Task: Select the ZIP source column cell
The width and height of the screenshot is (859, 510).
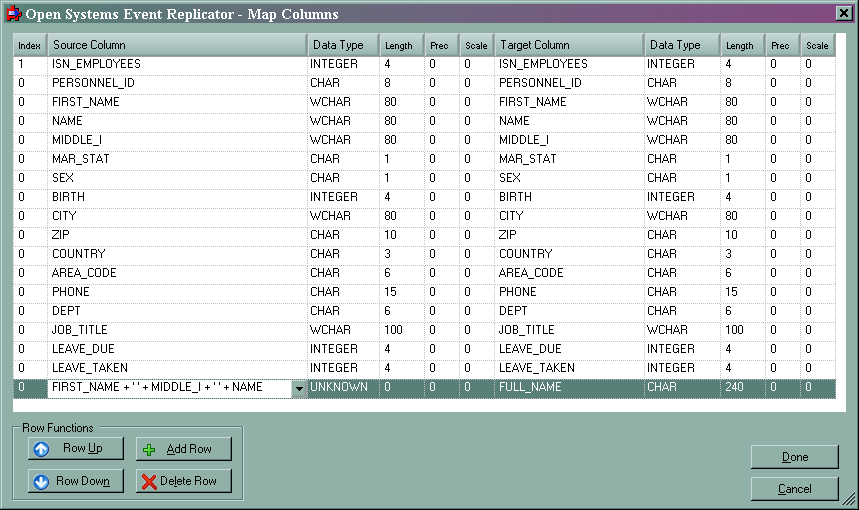Action: point(177,235)
